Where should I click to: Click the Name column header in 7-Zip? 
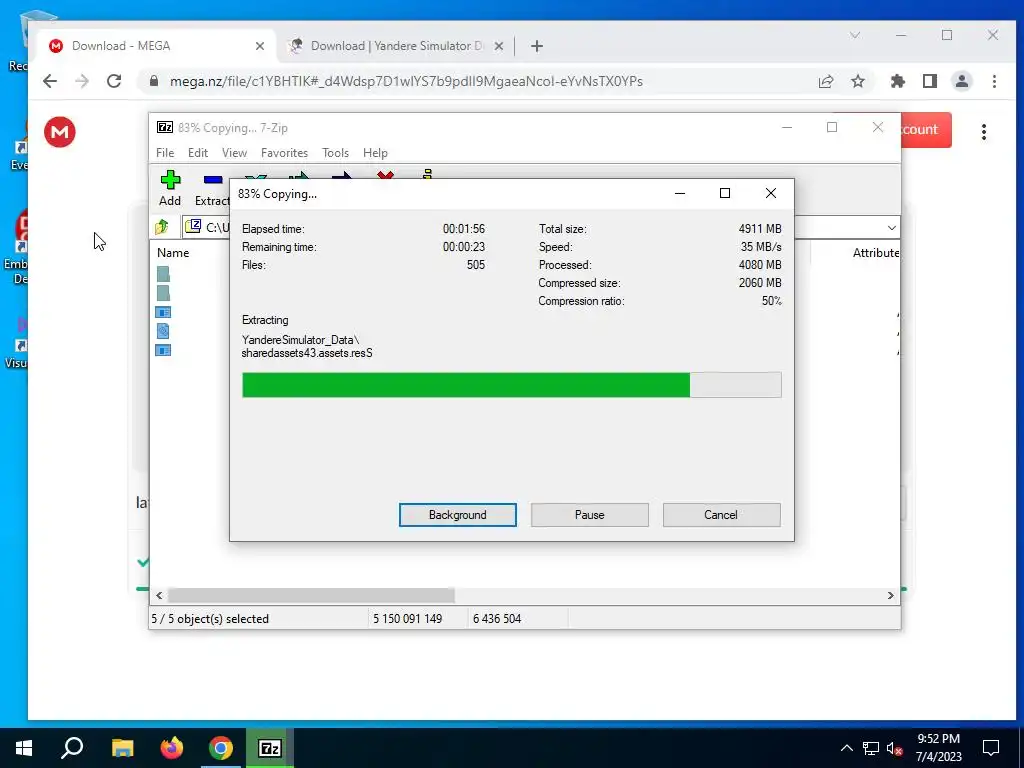click(x=173, y=253)
